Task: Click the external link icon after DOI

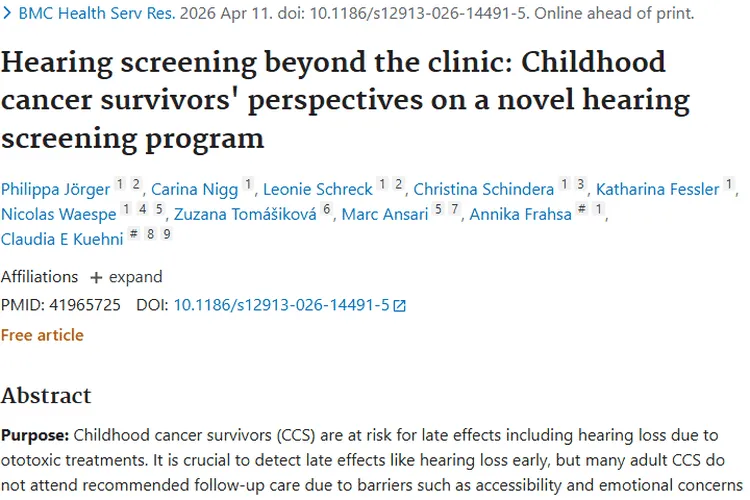Action: pos(400,306)
